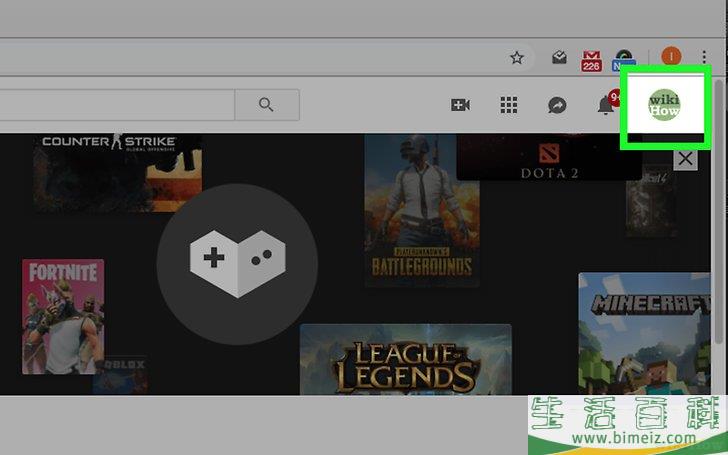Open the mail checker extension icon

click(559, 58)
